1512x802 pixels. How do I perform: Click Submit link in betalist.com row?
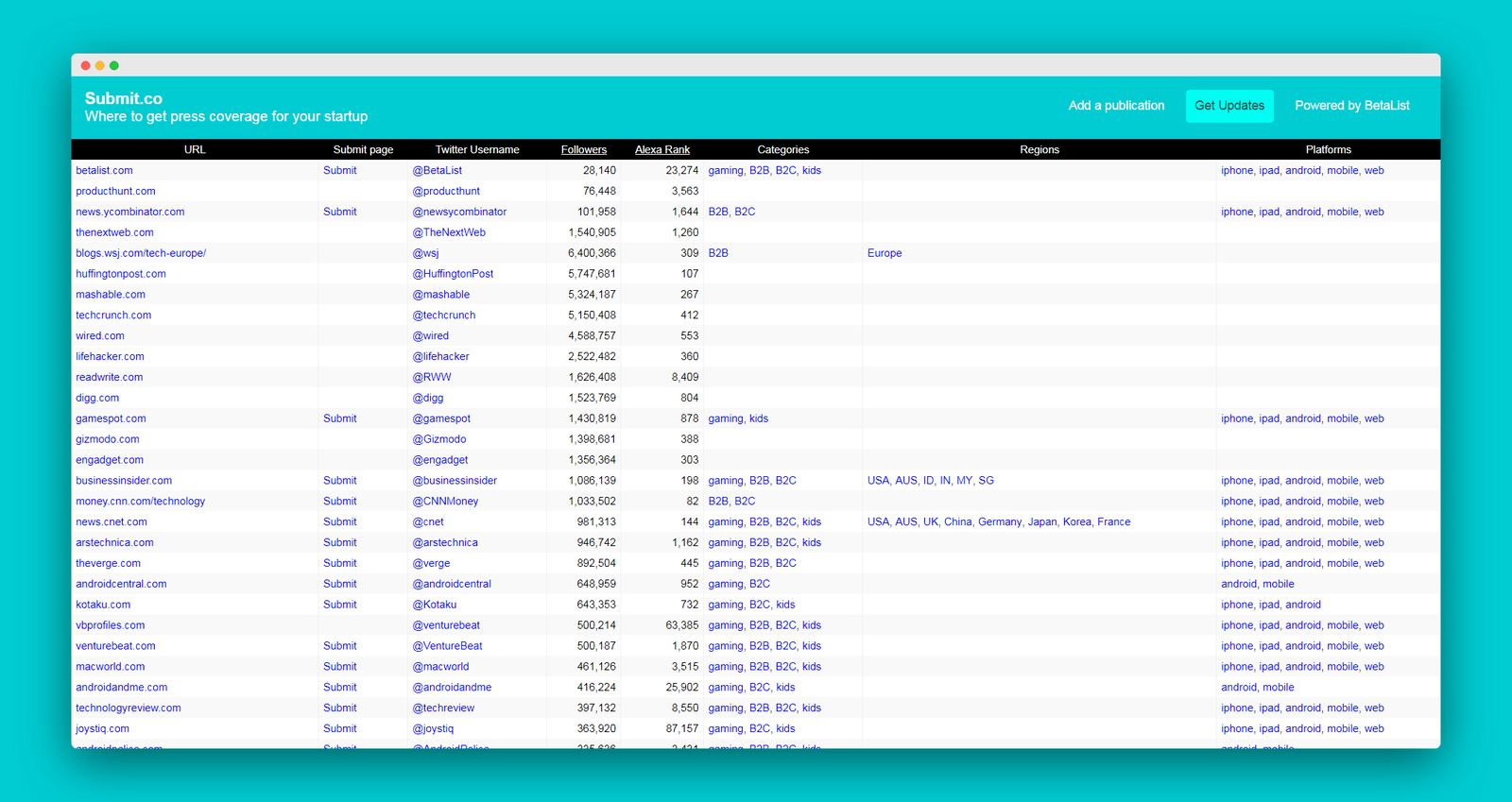340,171
